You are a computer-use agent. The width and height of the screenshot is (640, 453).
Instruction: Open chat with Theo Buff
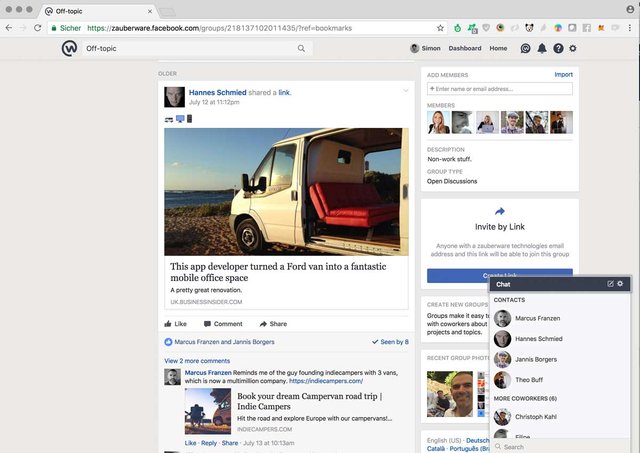560,380
